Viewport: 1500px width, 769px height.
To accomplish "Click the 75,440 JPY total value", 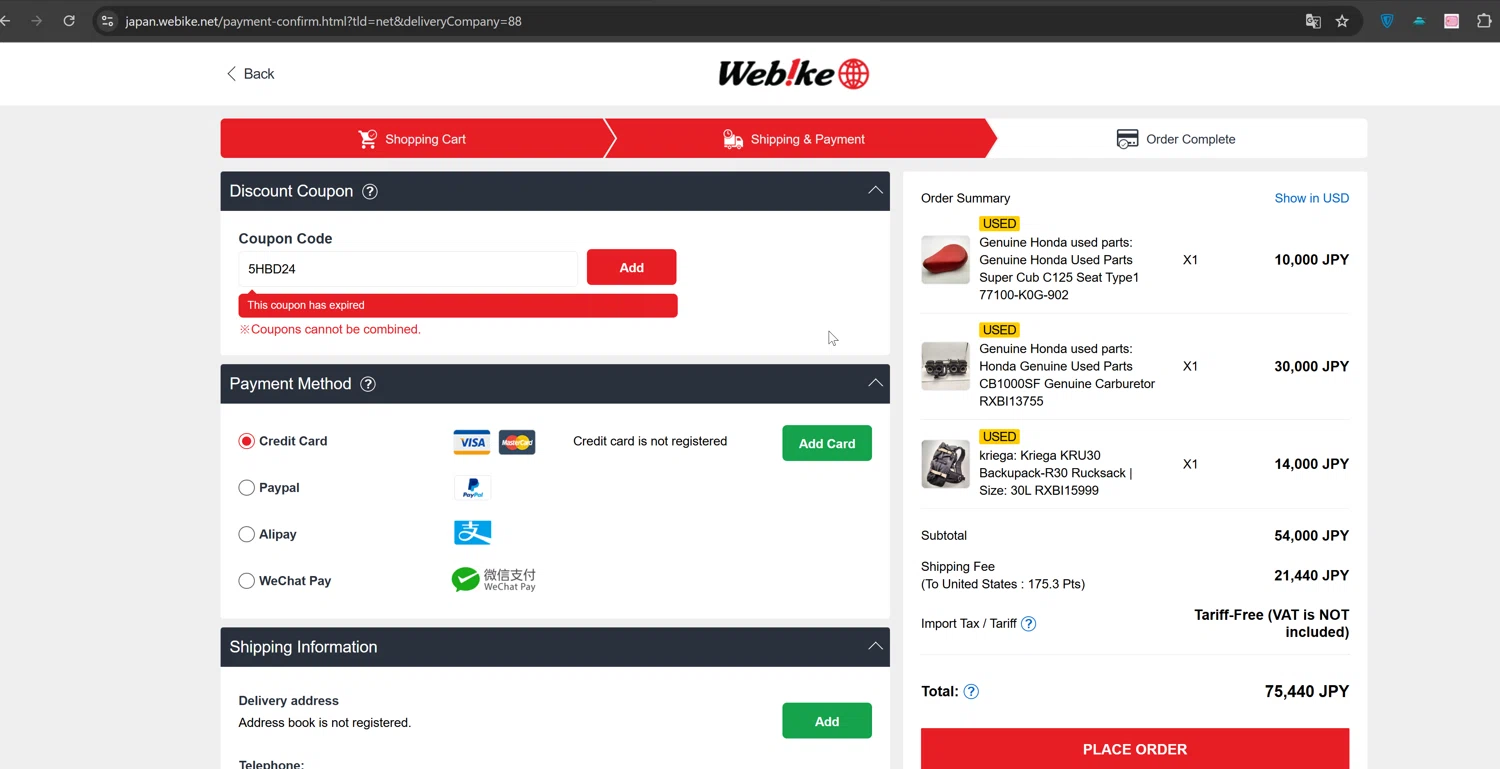I will (x=1307, y=691).
